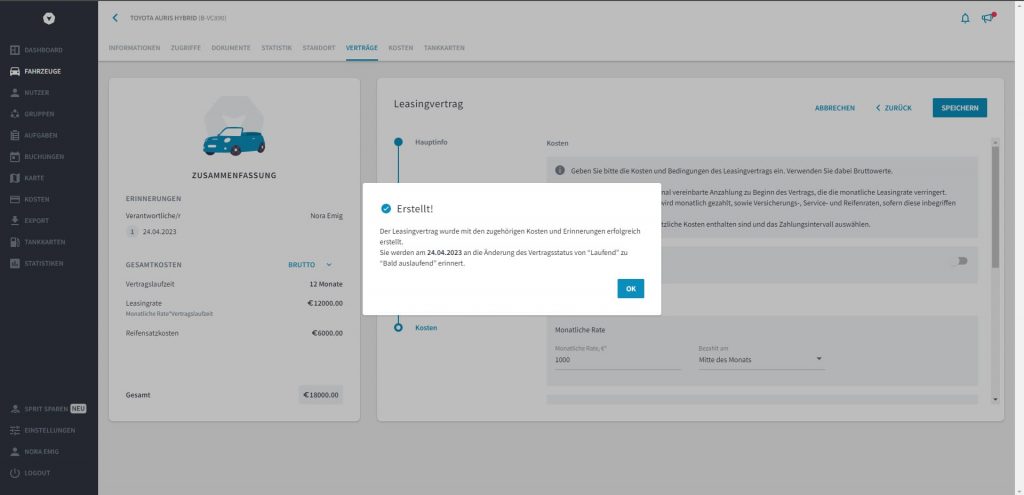The height and width of the screenshot is (495, 1024).
Task: Switch to the Informationen tab
Action: point(135,48)
